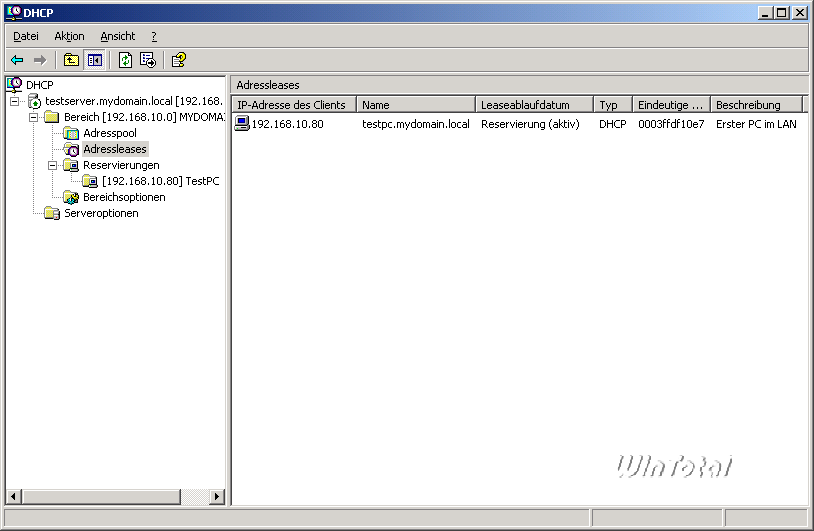The height and width of the screenshot is (531, 814).
Task: Click the TestPC reservation icon
Action: click(90, 182)
